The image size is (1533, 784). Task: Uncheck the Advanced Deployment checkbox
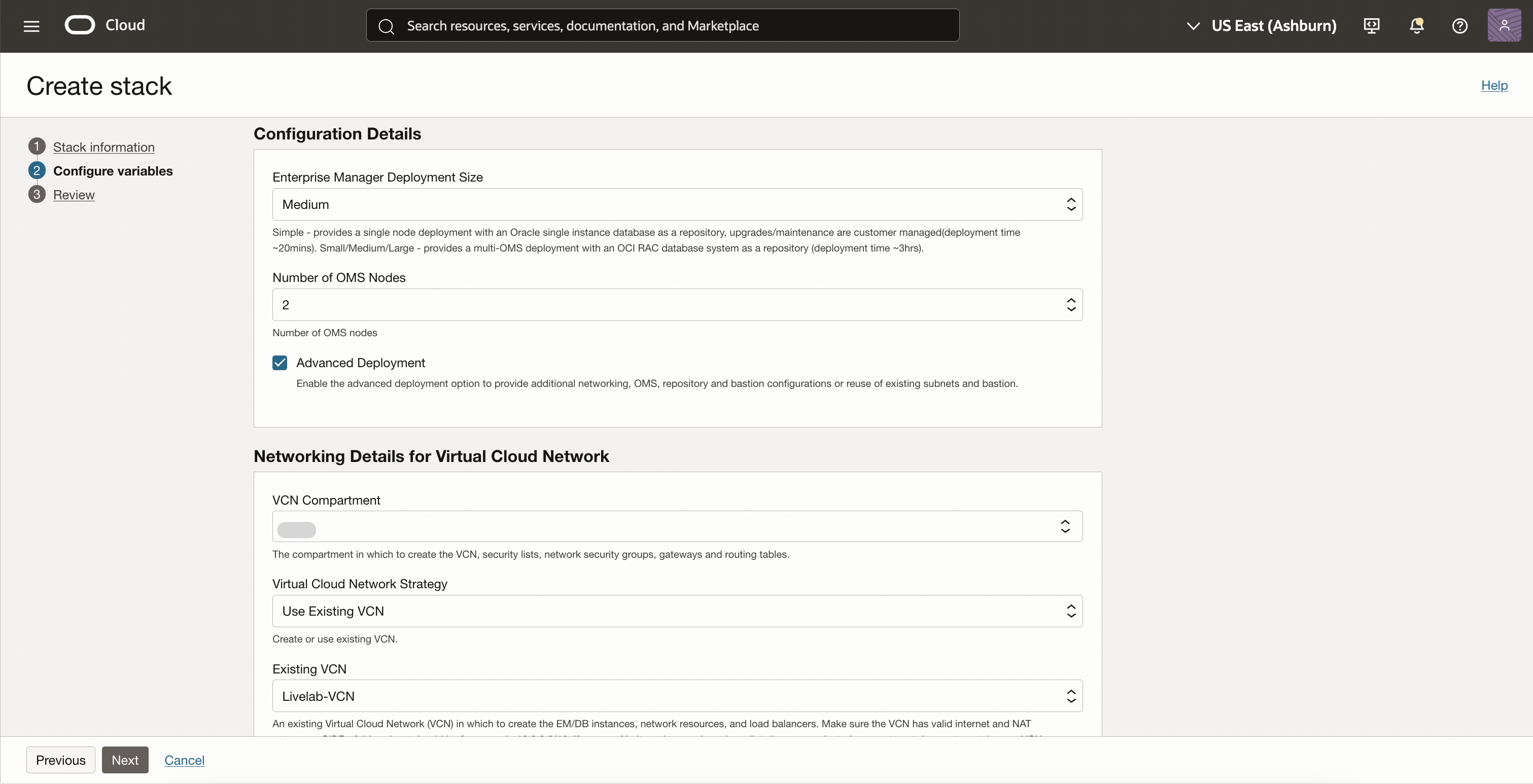coord(280,363)
